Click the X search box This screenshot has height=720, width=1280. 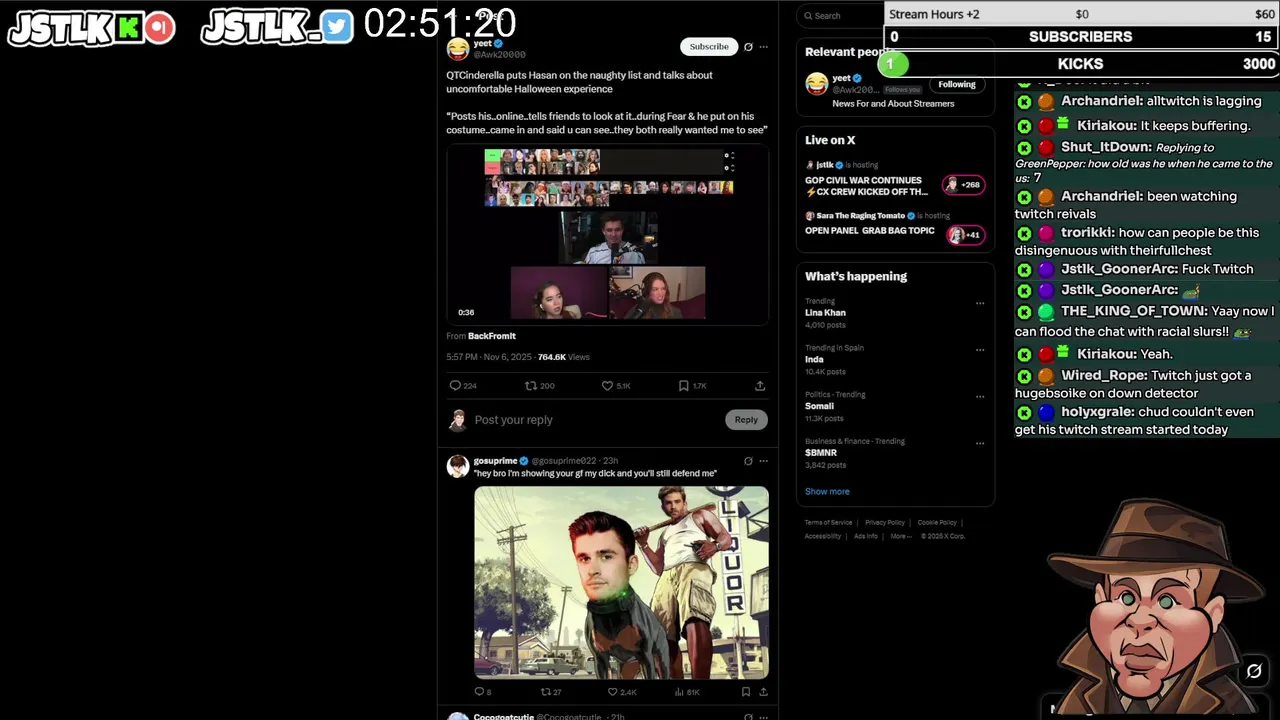840,16
